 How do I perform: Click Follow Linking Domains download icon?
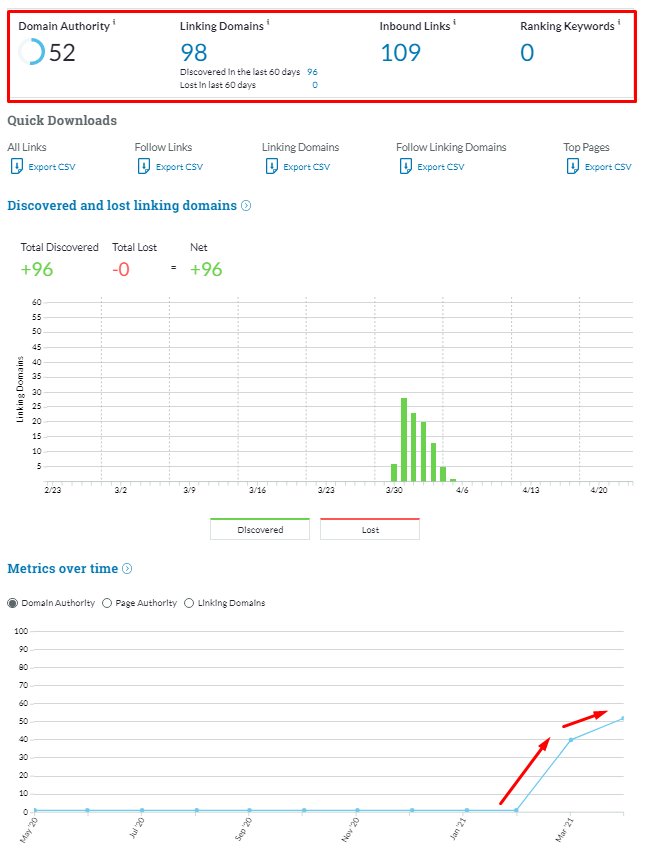tap(406, 166)
